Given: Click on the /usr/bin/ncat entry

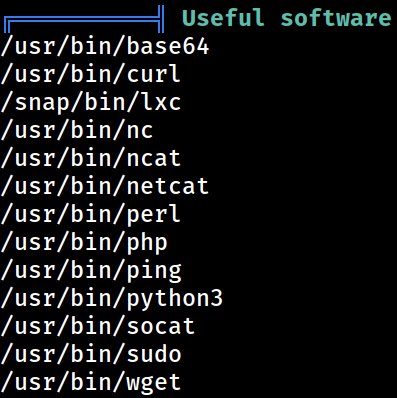Looking at the screenshot, I should [91, 158].
